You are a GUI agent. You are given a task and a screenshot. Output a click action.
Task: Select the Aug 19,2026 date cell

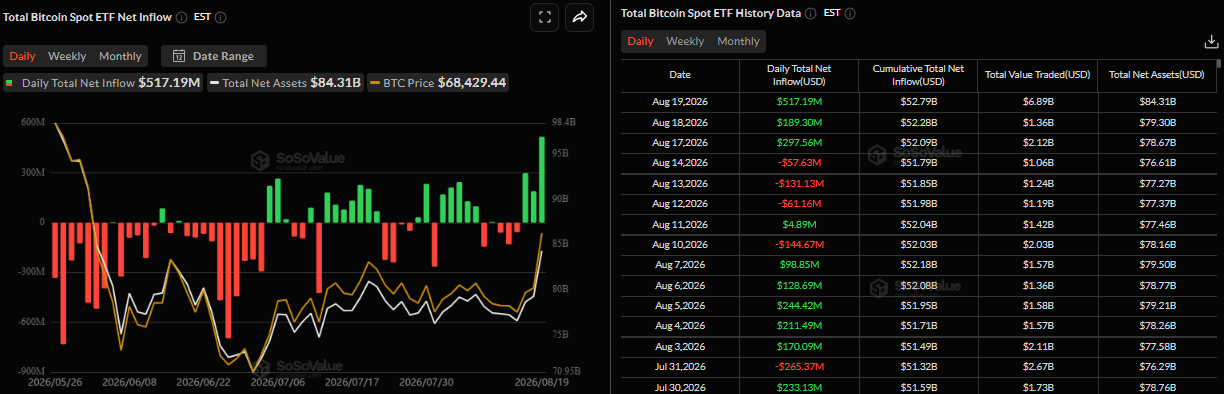point(680,102)
